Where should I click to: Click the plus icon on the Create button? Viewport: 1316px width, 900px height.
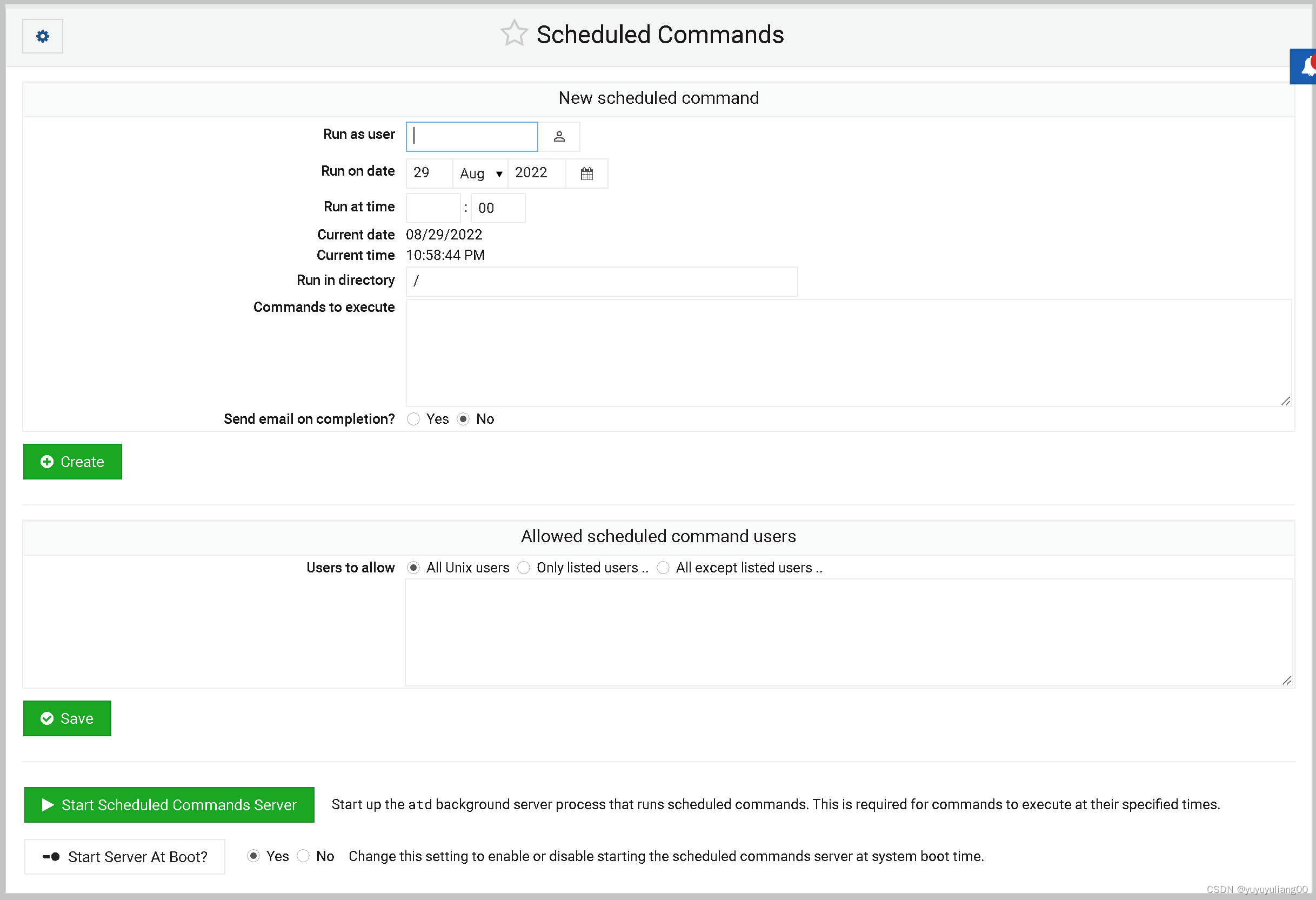[x=48, y=461]
